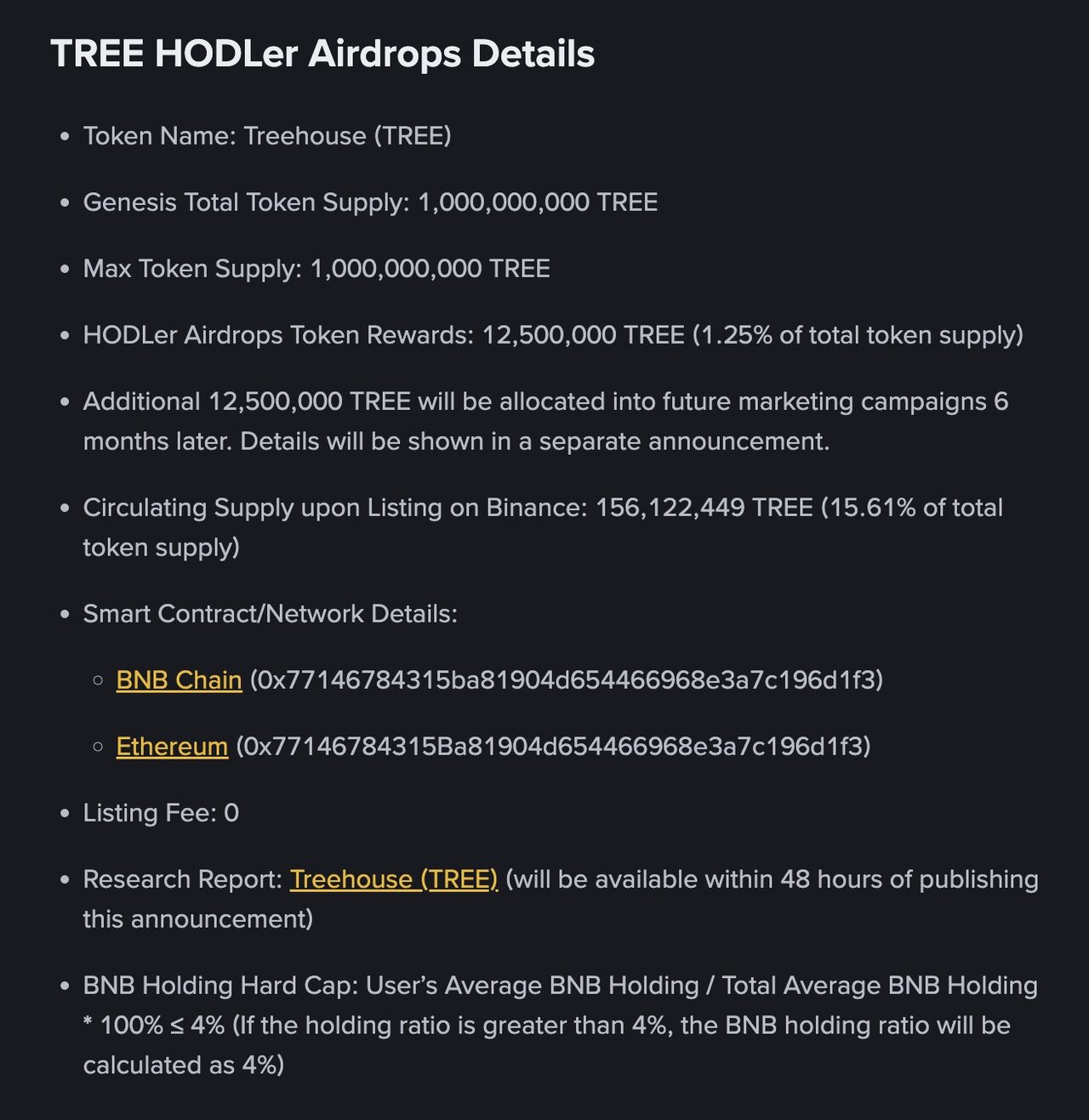Screen dimensions: 1089x1120
Task: Click the 12,500,000 TREE rewards amount
Action: coord(584,335)
